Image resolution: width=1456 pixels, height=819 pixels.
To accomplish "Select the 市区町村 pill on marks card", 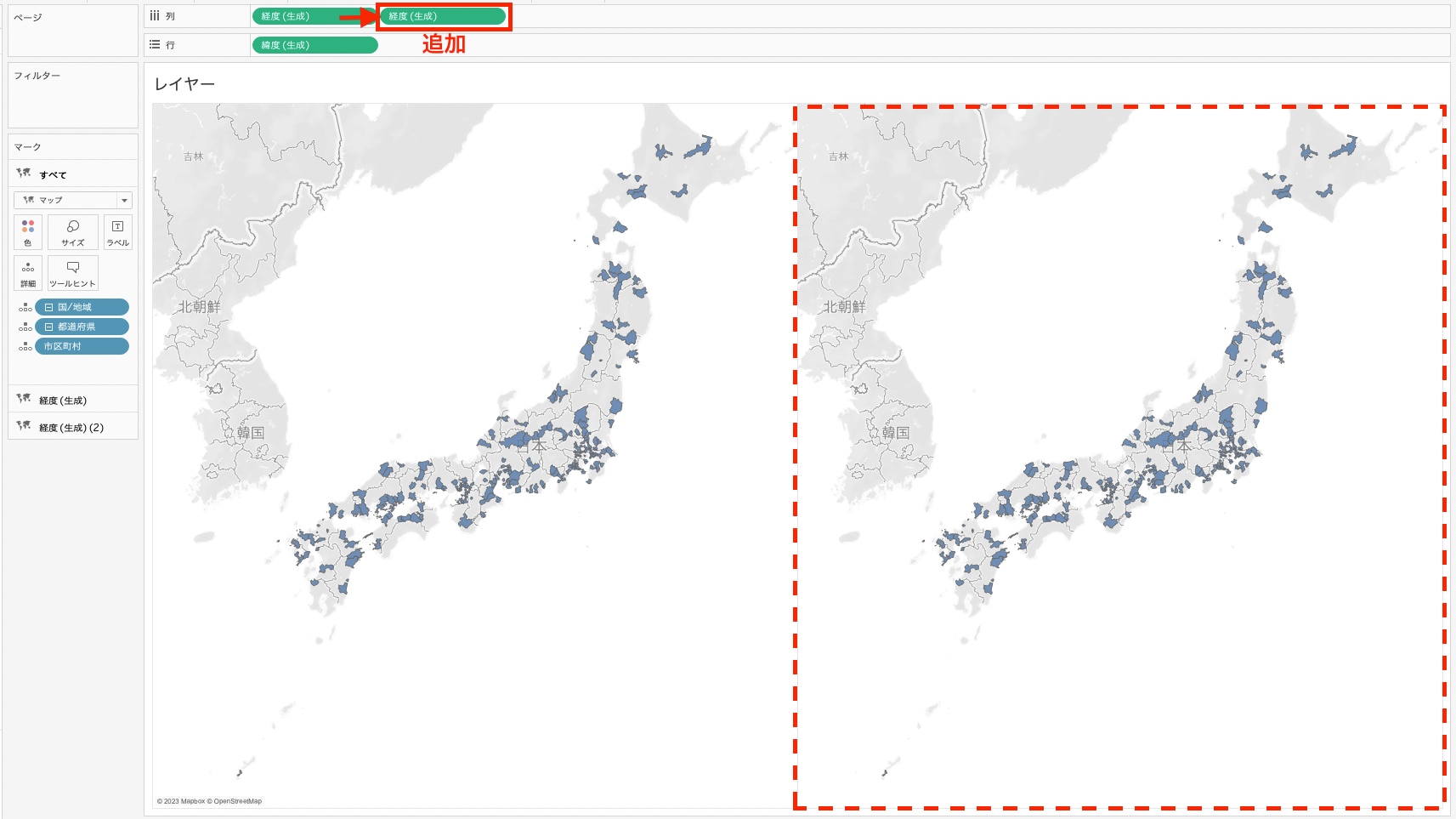I will point(82,346).
